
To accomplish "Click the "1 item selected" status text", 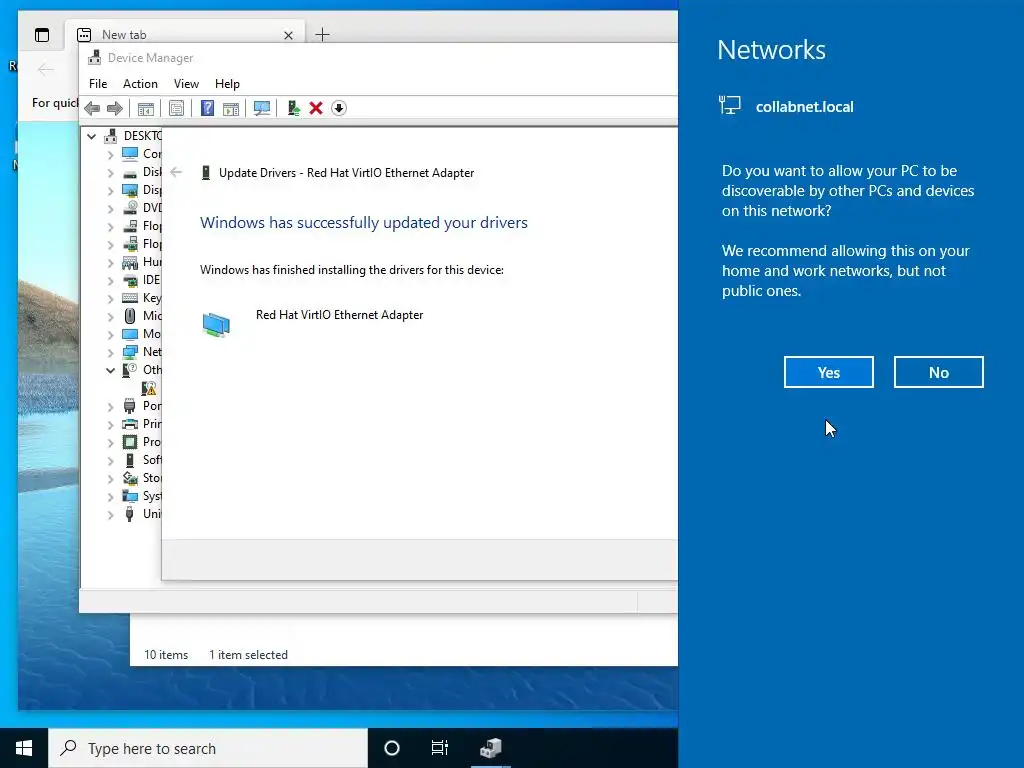I will (248, 655).
